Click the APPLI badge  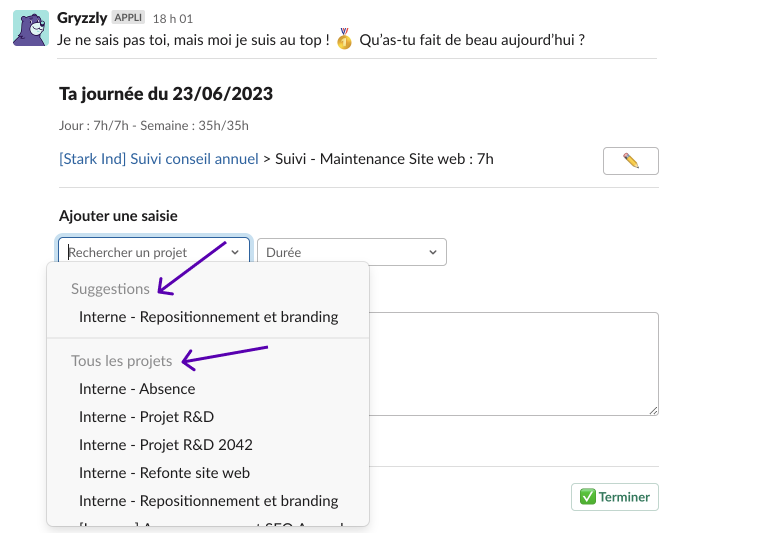coord(128,17)
